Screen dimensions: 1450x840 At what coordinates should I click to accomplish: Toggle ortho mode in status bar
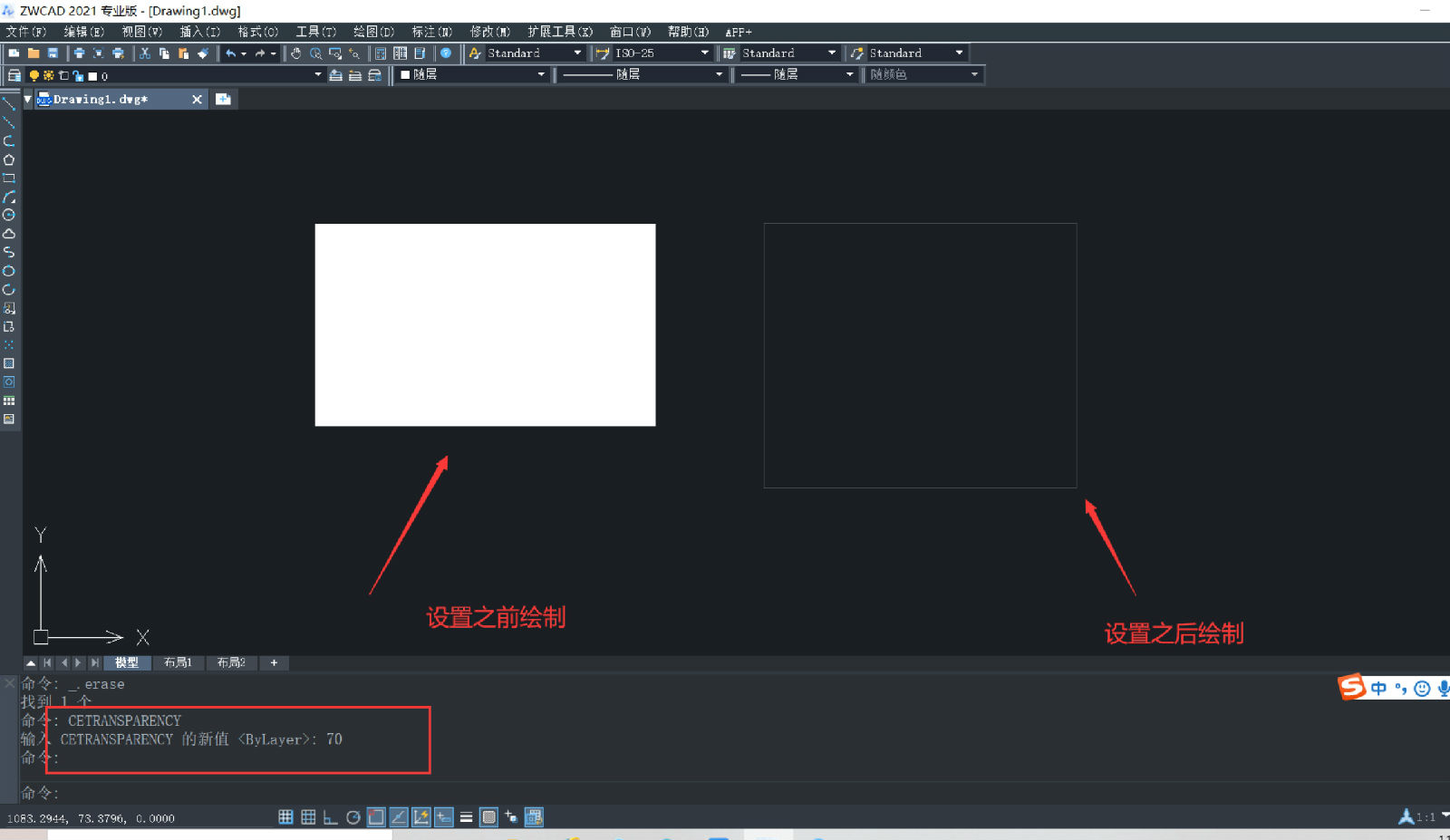tap(330, 817)
